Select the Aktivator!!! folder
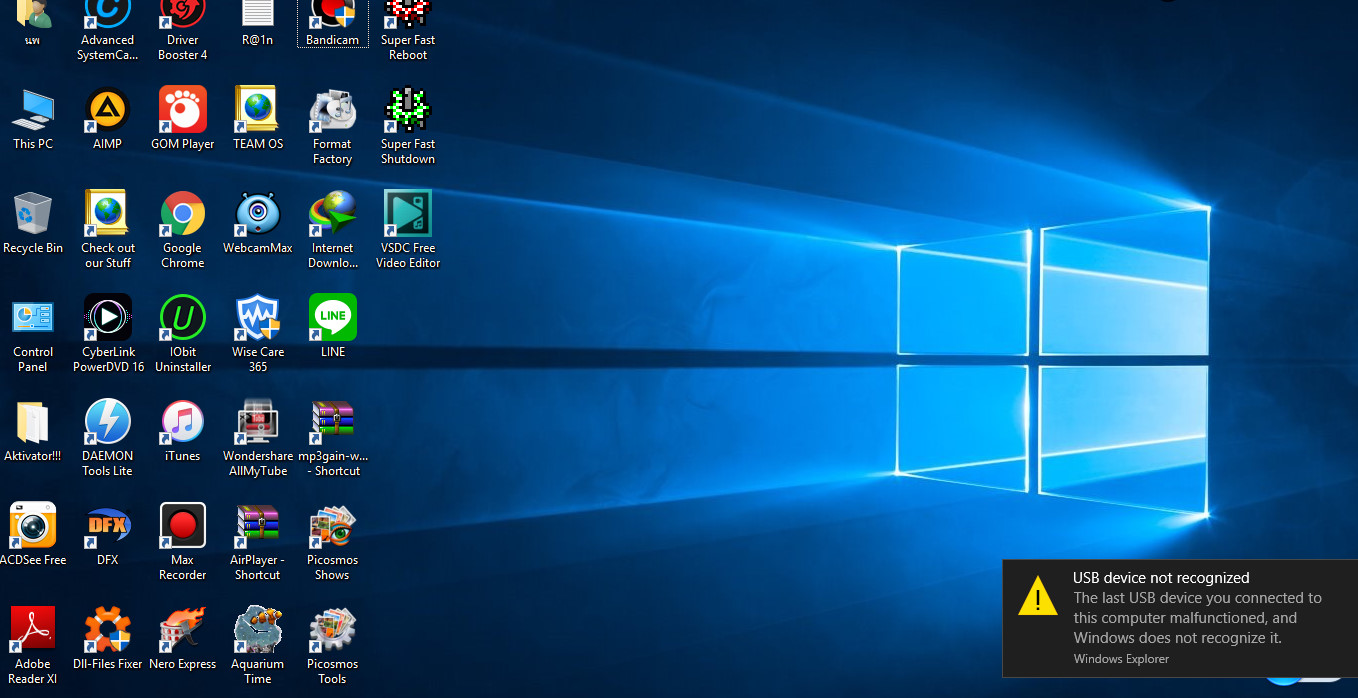Viewport: 1358px width, 698px height. (x=33, y=422)
